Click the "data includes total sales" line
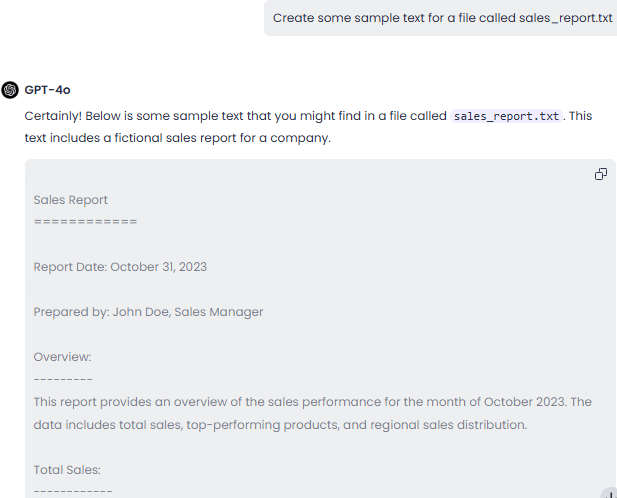 [280, 425]
